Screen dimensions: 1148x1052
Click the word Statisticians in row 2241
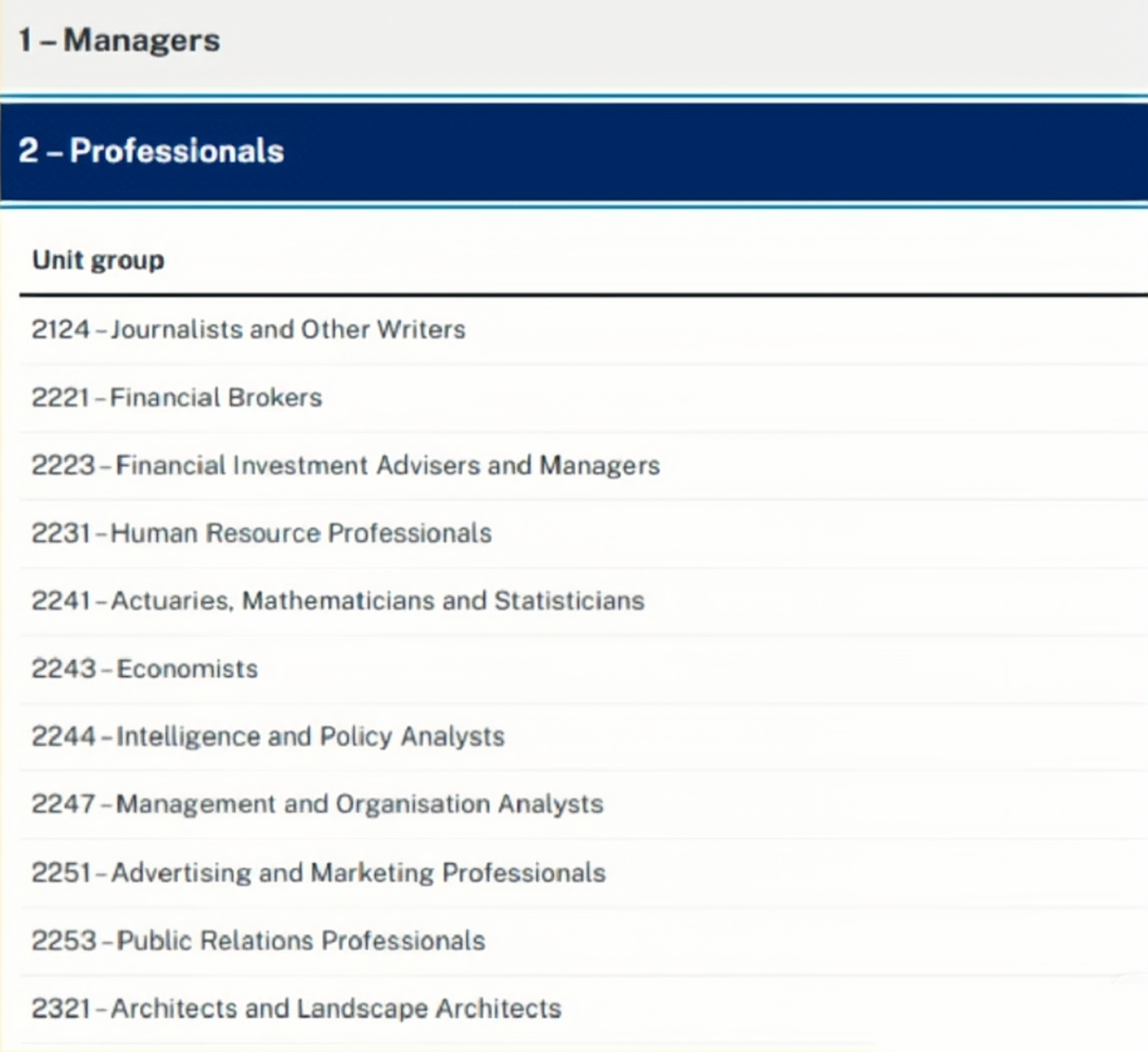coord(569,601)
